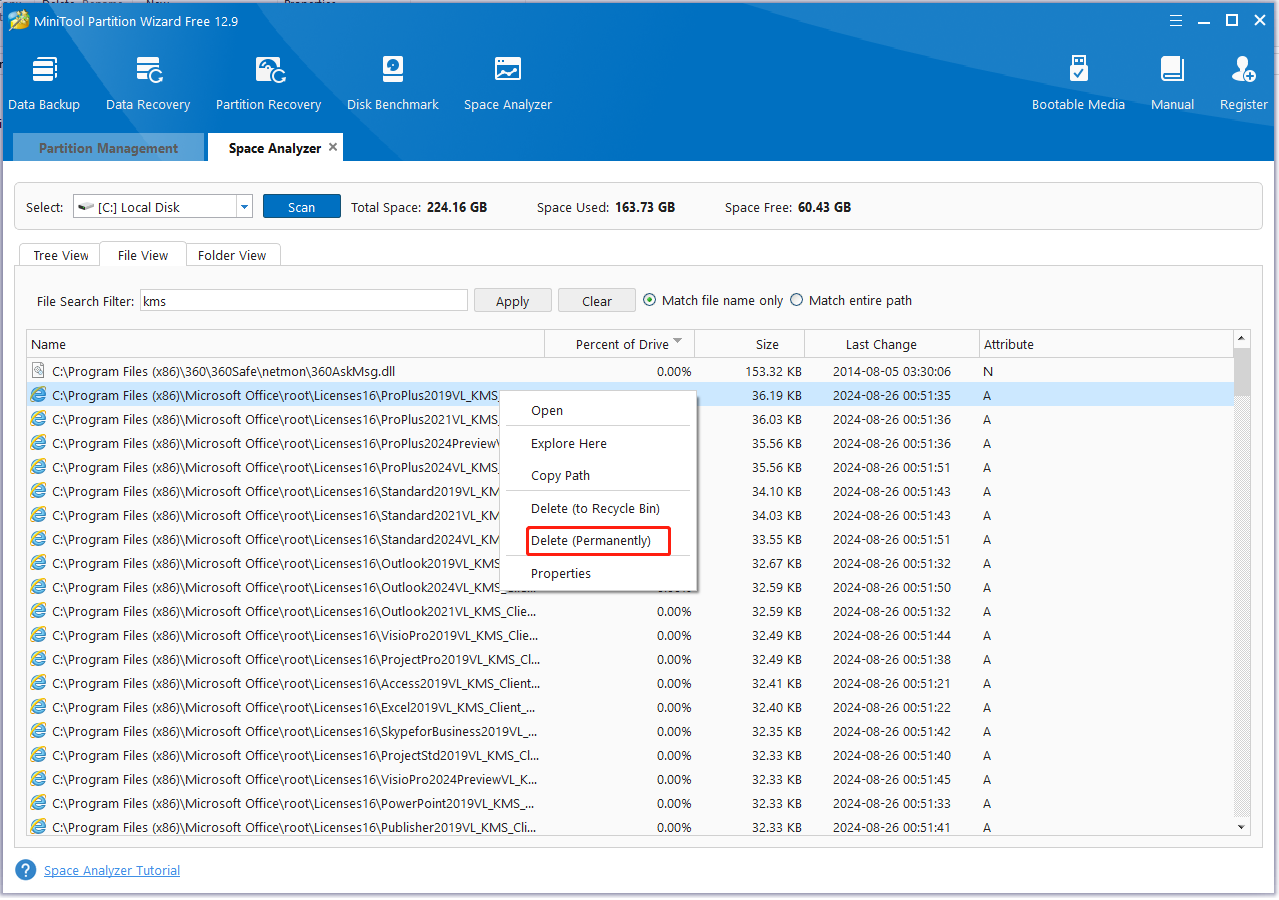Click the Clear filter button
Image resolution: width=1279 pixels, height=900 pixels.
(597, 301)
